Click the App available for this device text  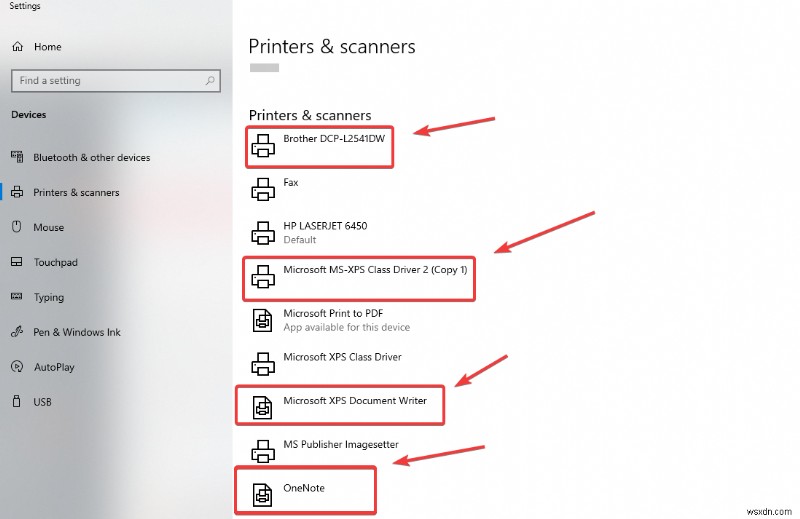point(346,327)
